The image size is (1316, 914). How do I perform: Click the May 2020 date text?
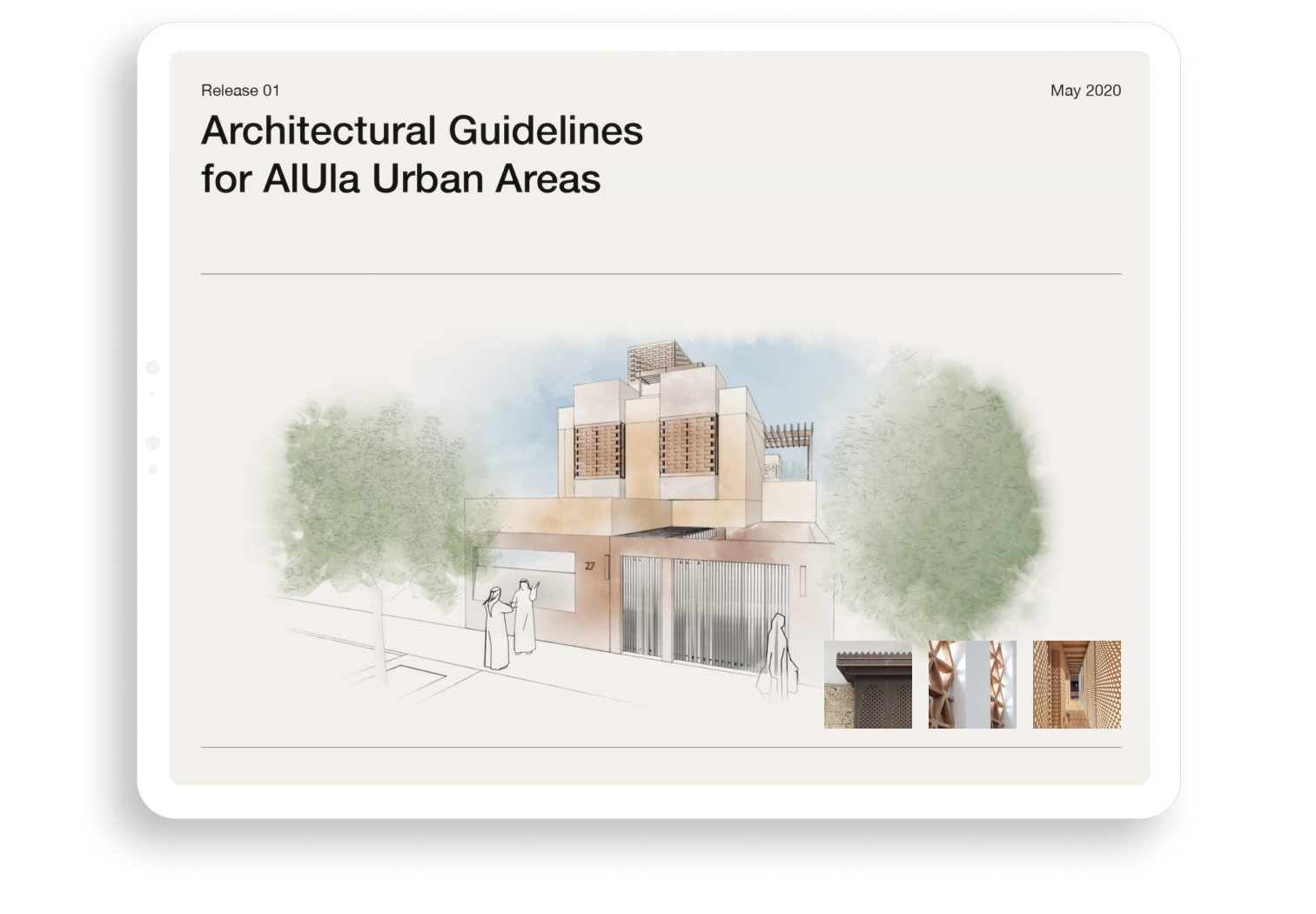point(1085,90)
